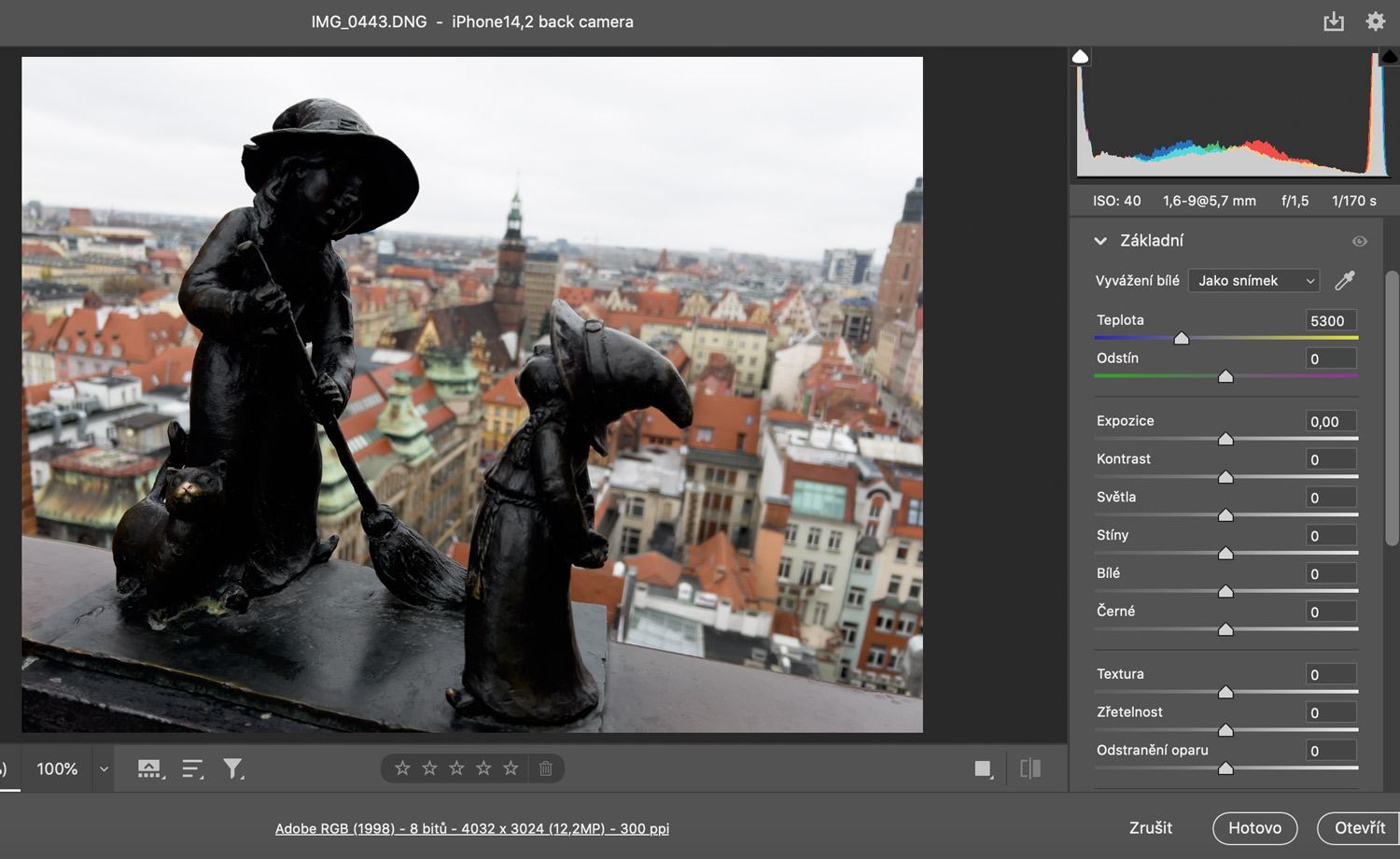The width and height of the screenshot is (1400, 859).
Task: Click the filter funnel icon
Action: coord(232,768)
